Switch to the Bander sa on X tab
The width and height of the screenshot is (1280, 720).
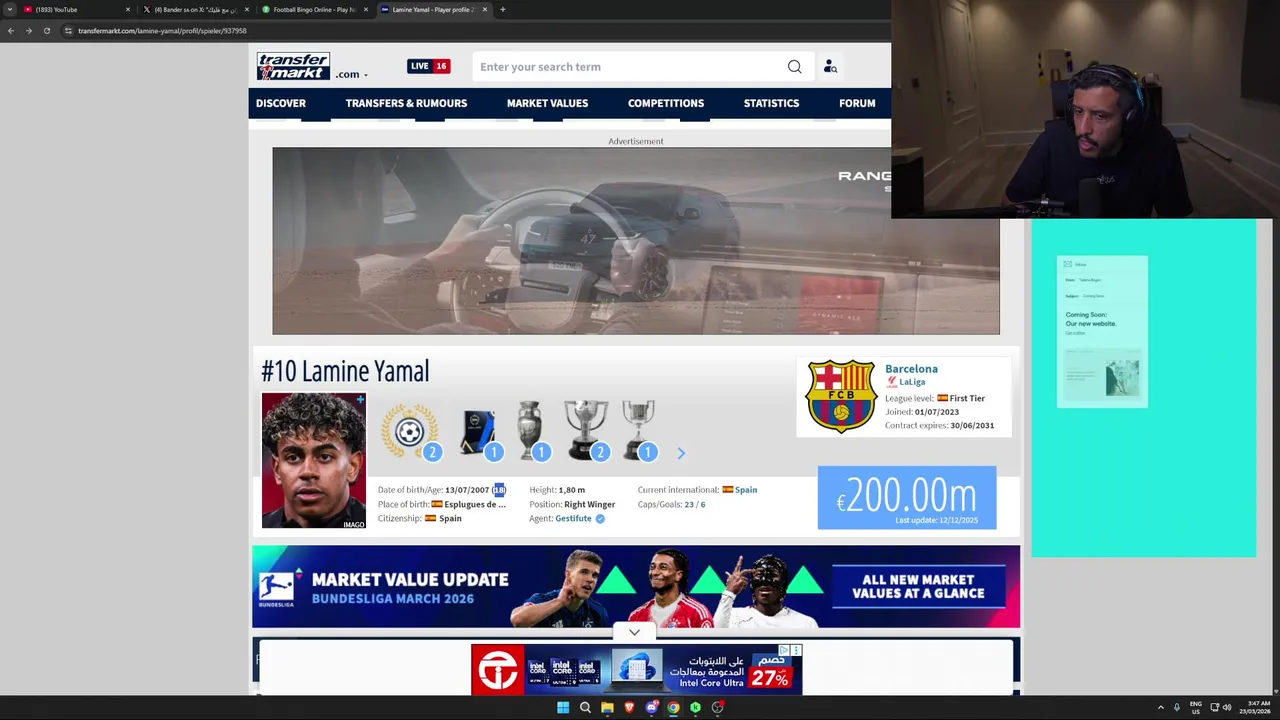pyautogui.click(x=194, y=9)
